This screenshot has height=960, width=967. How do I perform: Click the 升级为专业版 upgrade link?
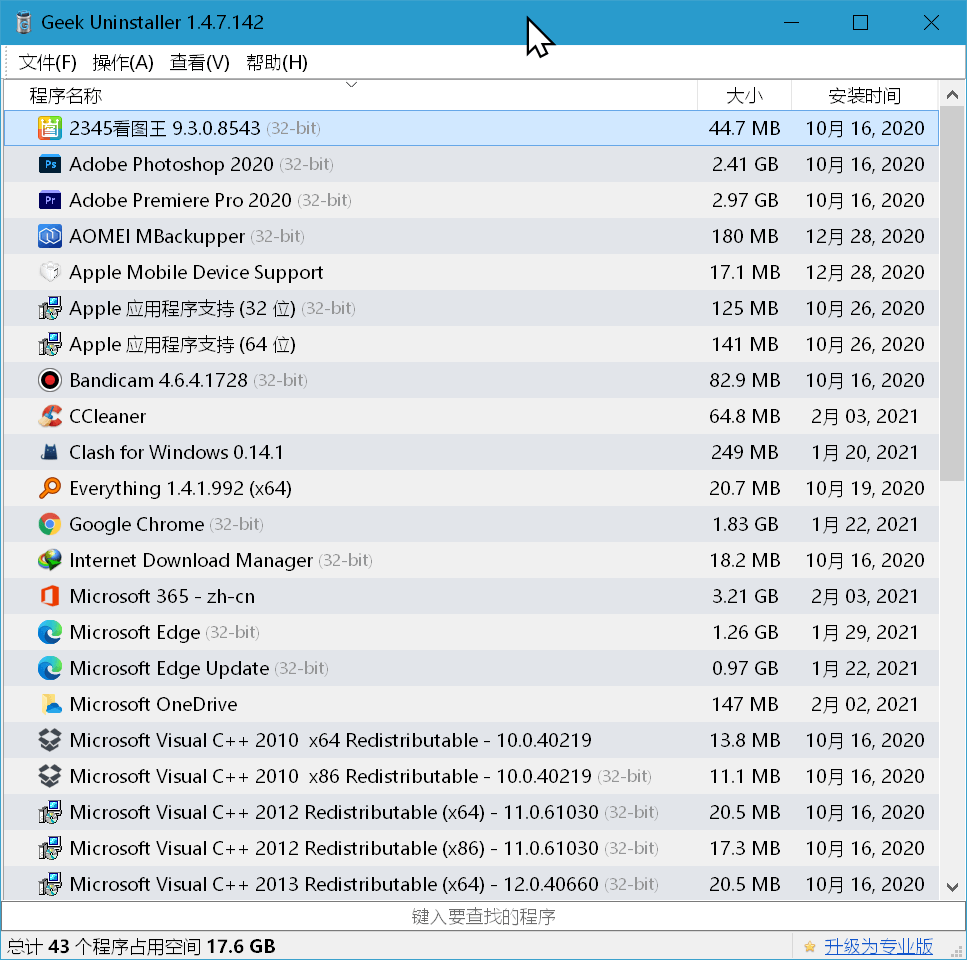878,946
